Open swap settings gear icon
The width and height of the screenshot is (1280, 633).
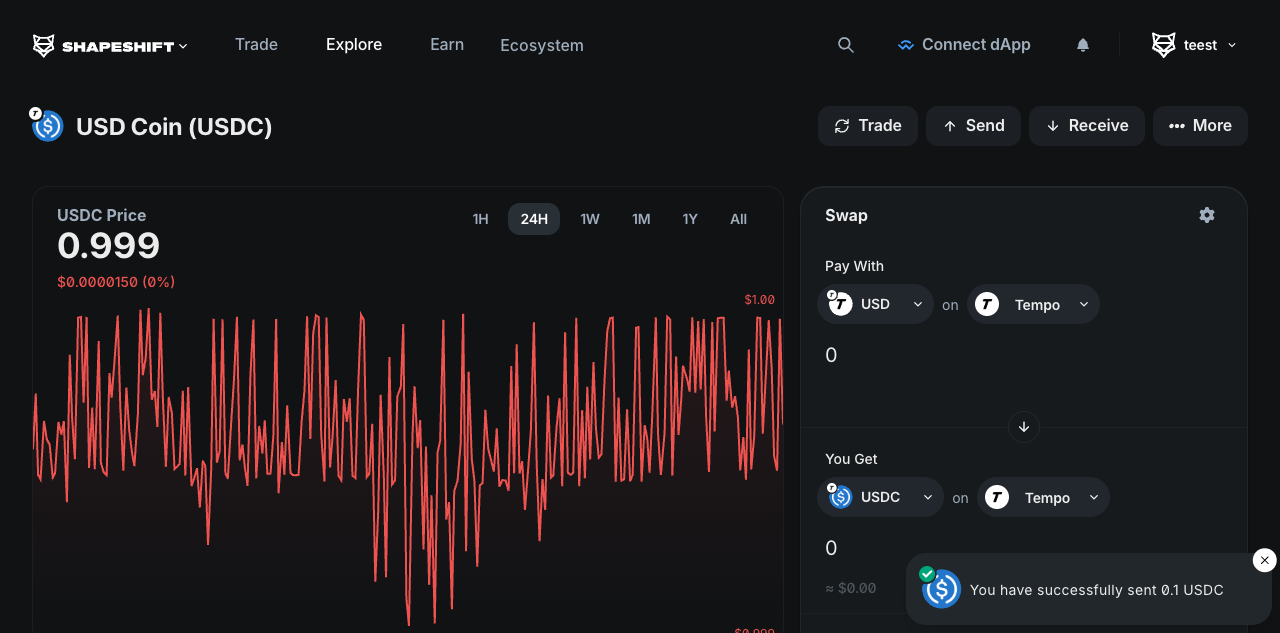click(1207, 215)
